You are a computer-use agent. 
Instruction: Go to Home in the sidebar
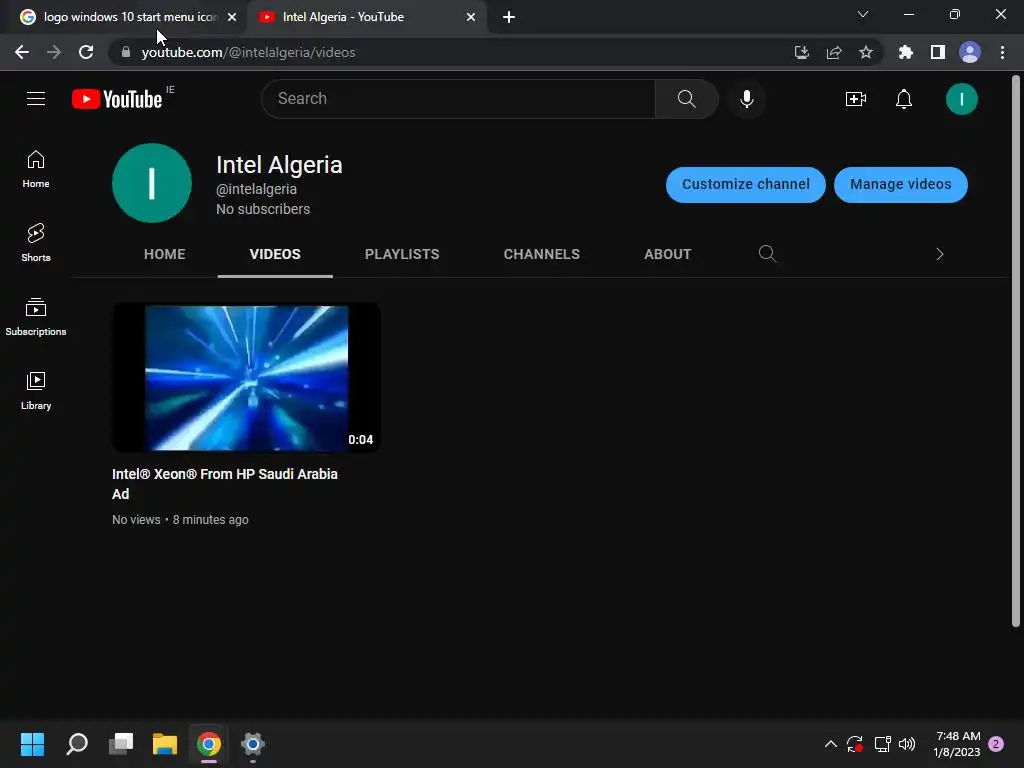coord(36,169)
